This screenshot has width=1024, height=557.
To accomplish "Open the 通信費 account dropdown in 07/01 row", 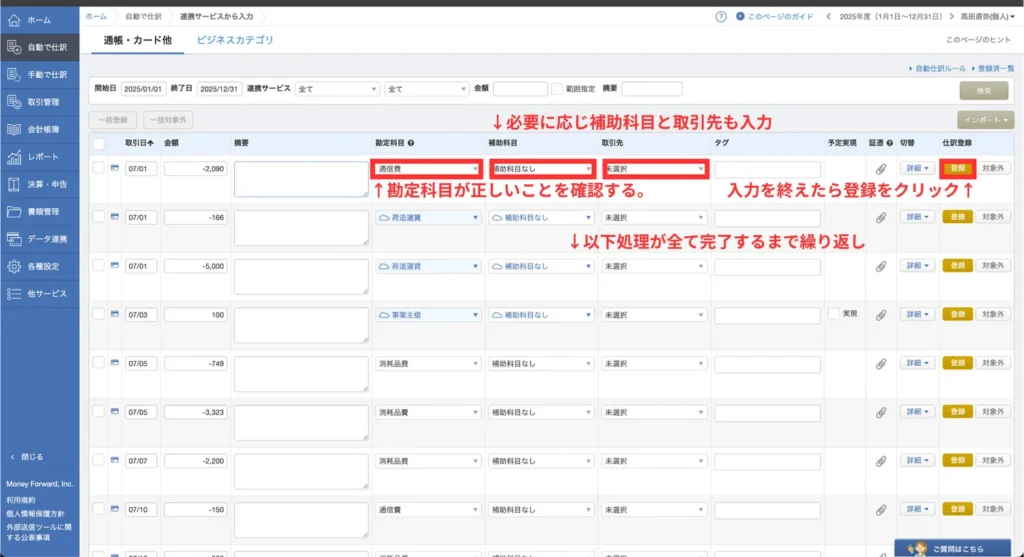I will point(427,168).
